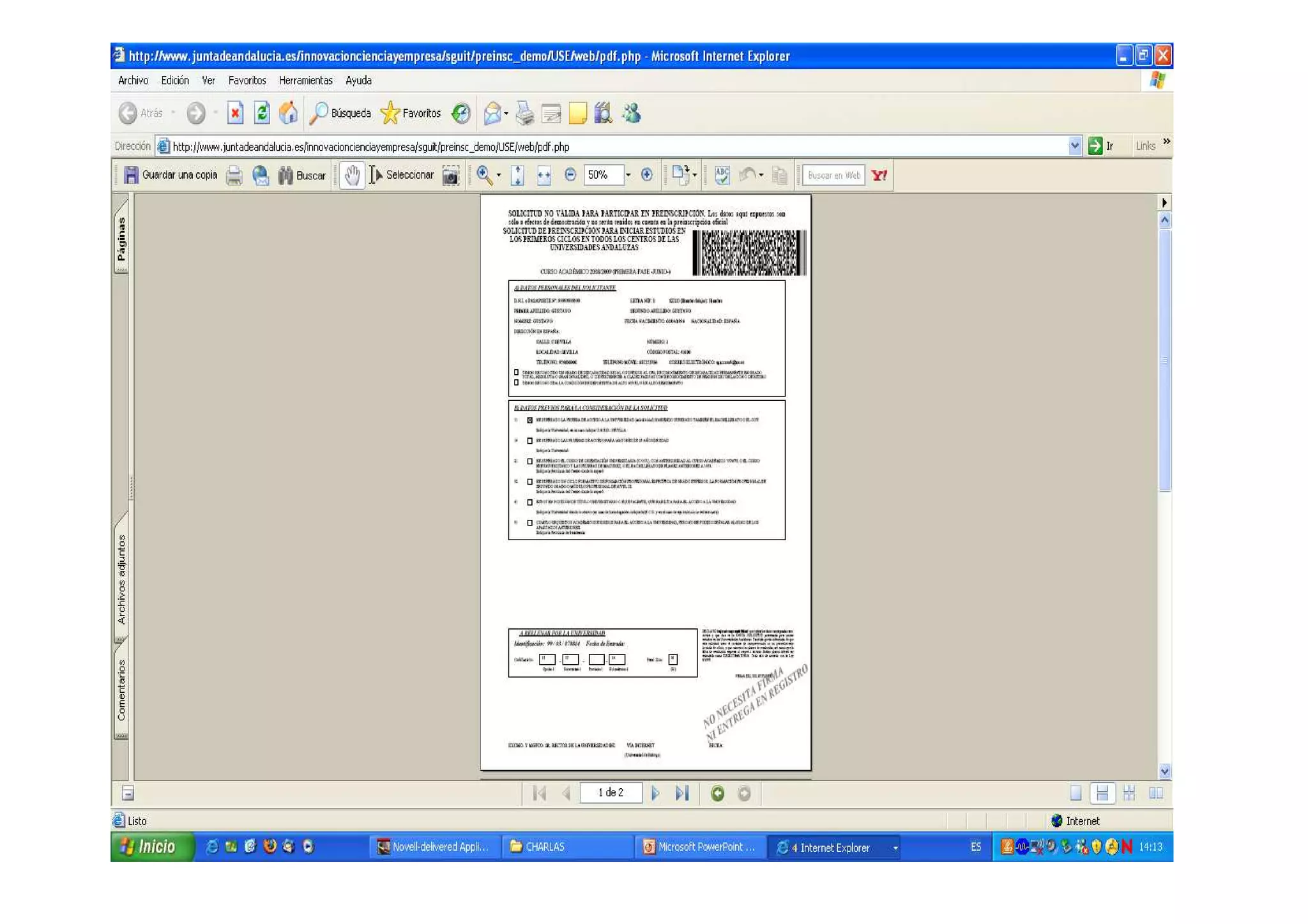Click the snapshot camera tool
This screenshot has height=924, width=1308.
[x=450, y=176]
